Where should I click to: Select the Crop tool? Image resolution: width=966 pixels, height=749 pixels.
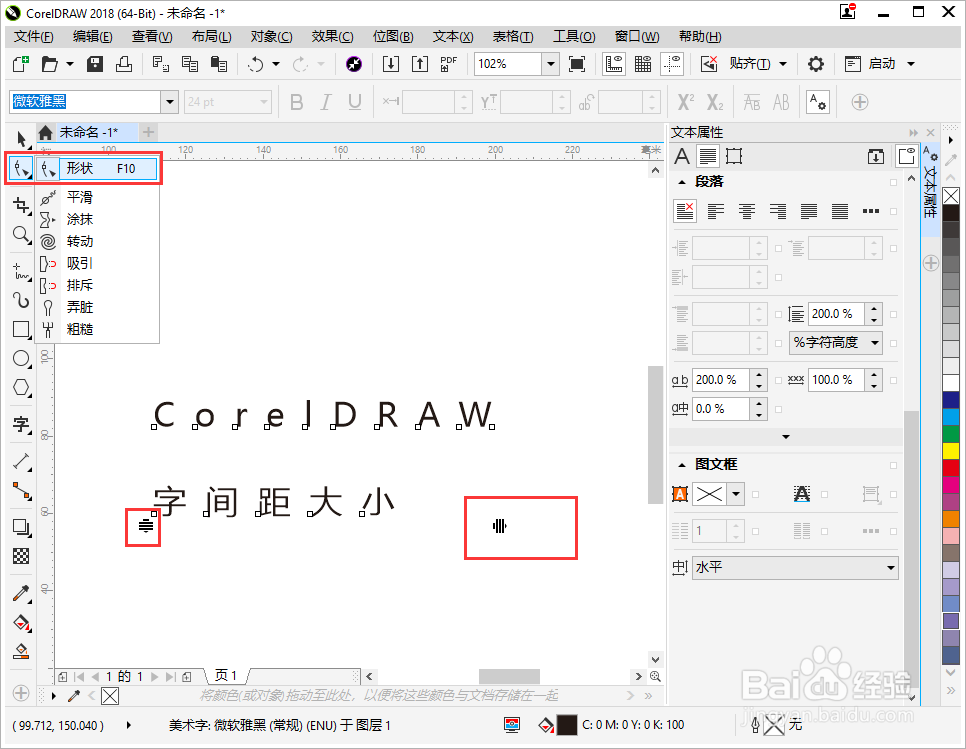[x=22, y=205]
